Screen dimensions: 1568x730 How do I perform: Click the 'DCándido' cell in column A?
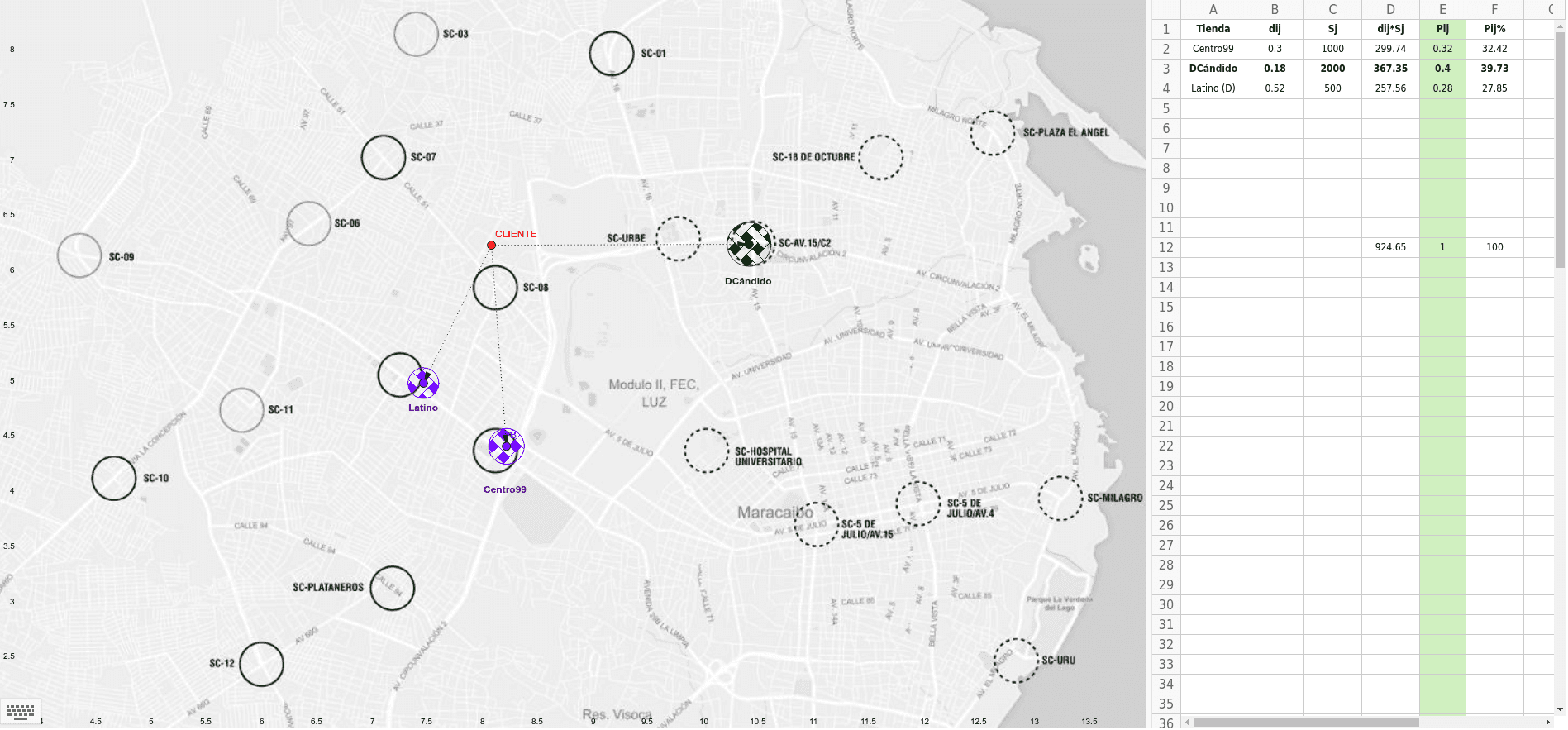pos(1213,69)
